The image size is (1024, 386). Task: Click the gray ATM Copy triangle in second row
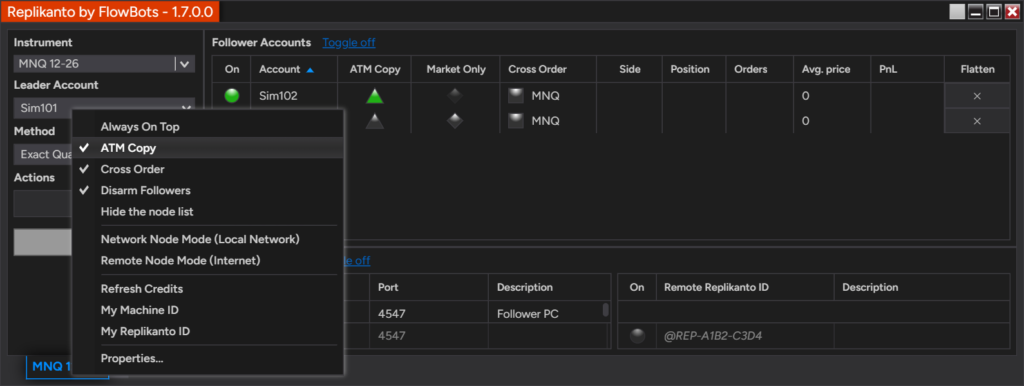point(375,121)
